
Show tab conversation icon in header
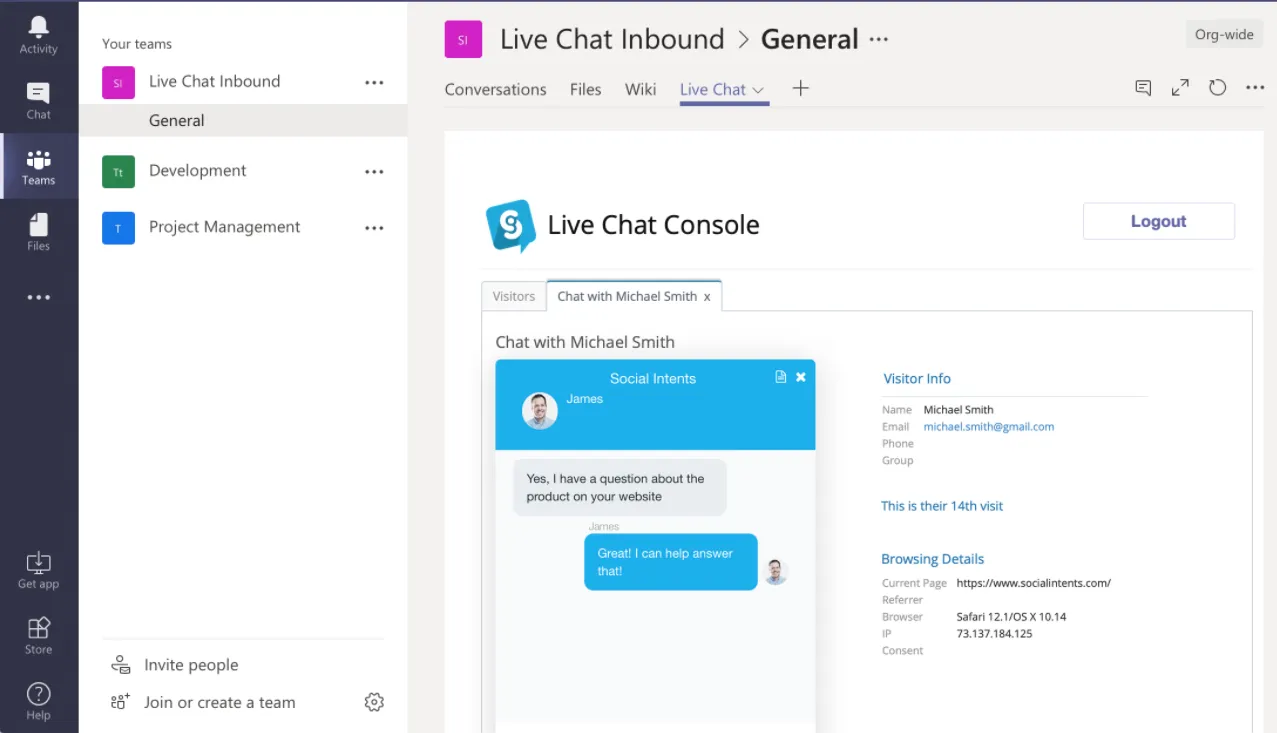pos(1143,88)
